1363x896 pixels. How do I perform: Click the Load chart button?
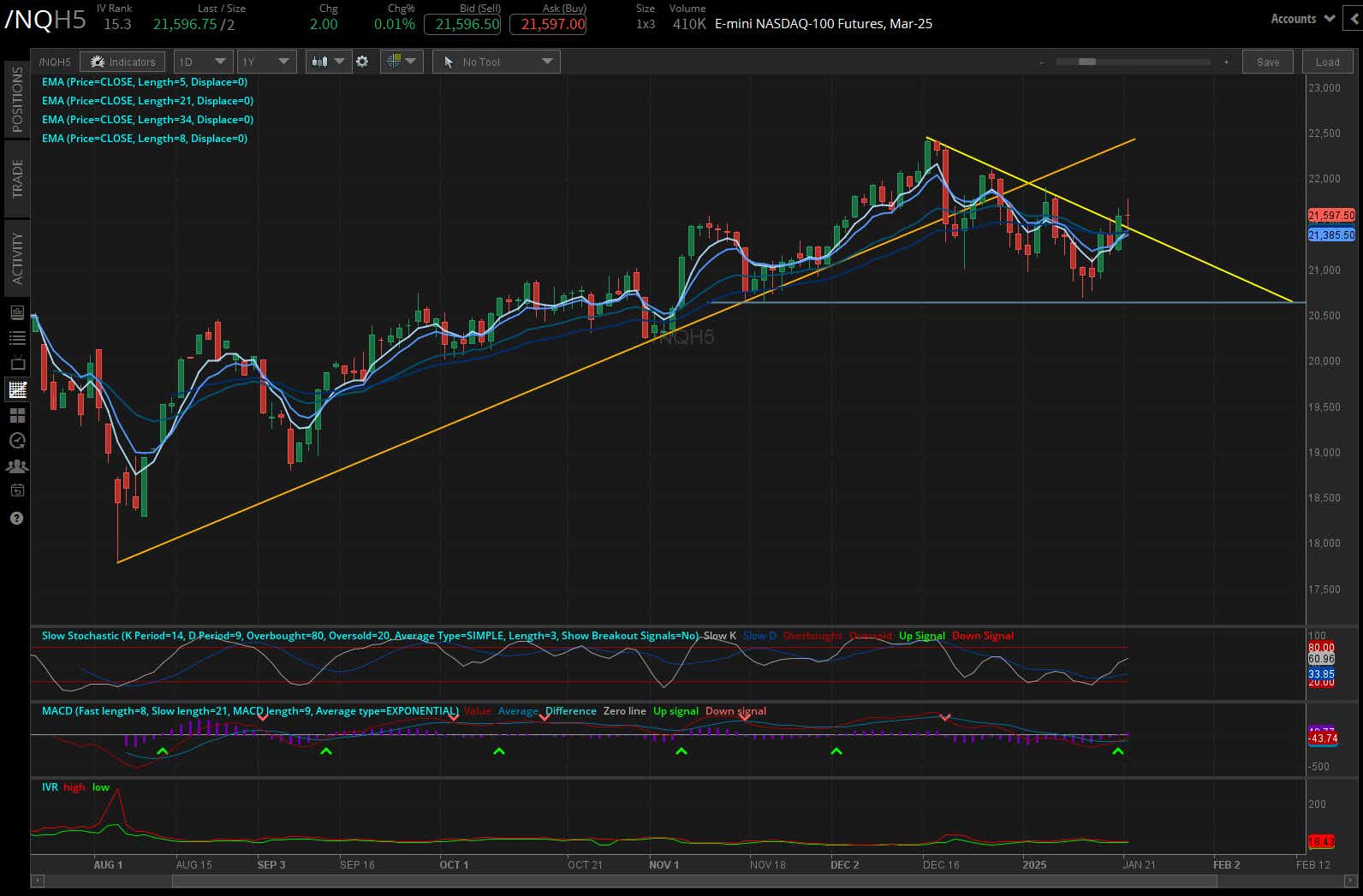[x=1328, y=62]
